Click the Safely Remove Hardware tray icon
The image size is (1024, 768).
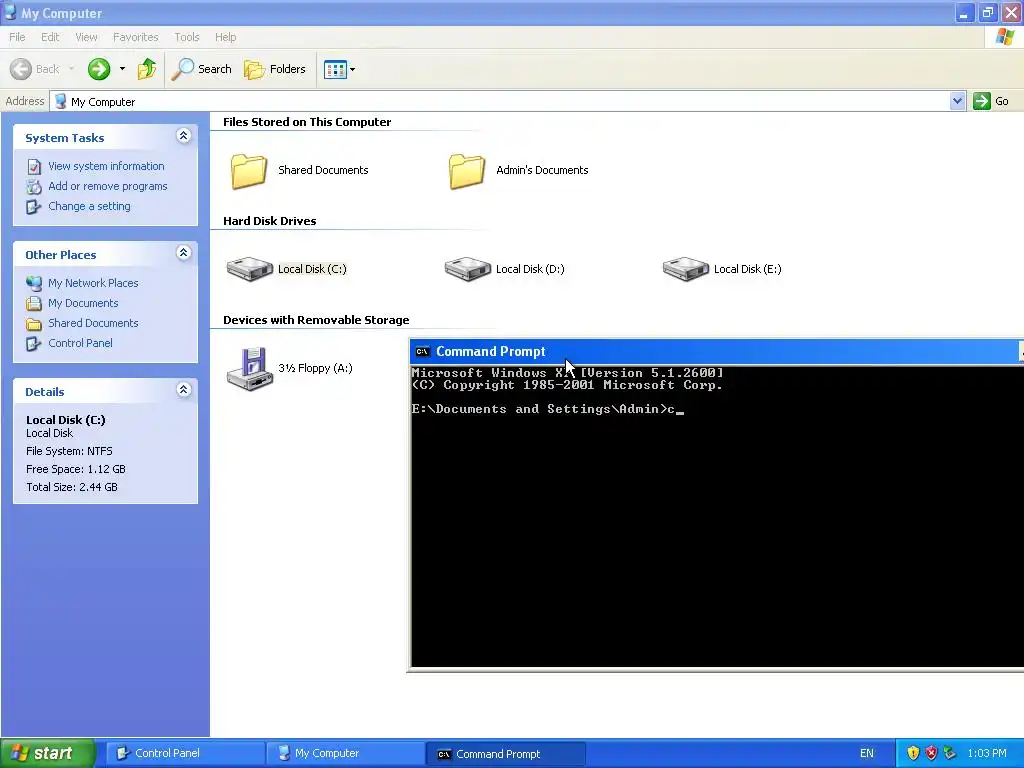coord(950,753)
